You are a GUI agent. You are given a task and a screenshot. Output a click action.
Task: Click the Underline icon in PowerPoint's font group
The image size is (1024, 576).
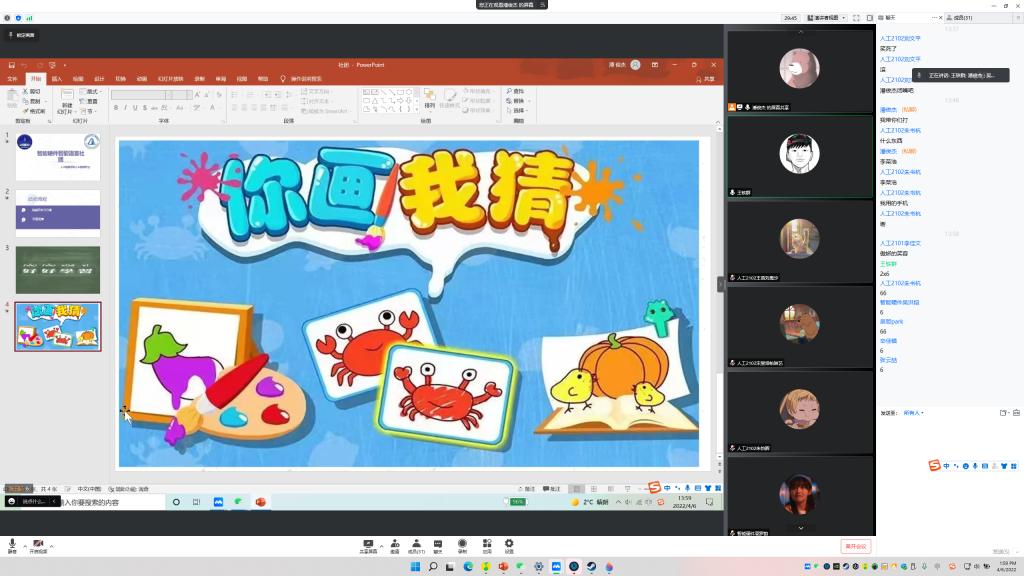[x=135, y=108]
